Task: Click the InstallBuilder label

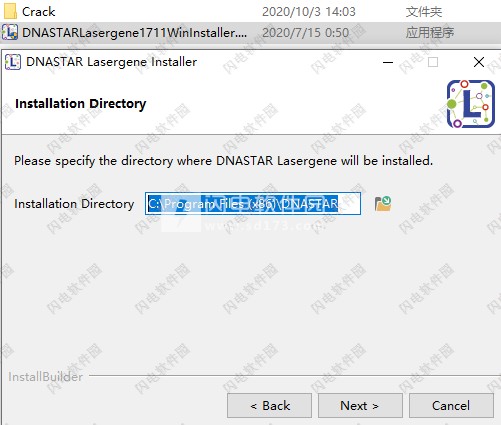Action: click(x=46, y=377)
